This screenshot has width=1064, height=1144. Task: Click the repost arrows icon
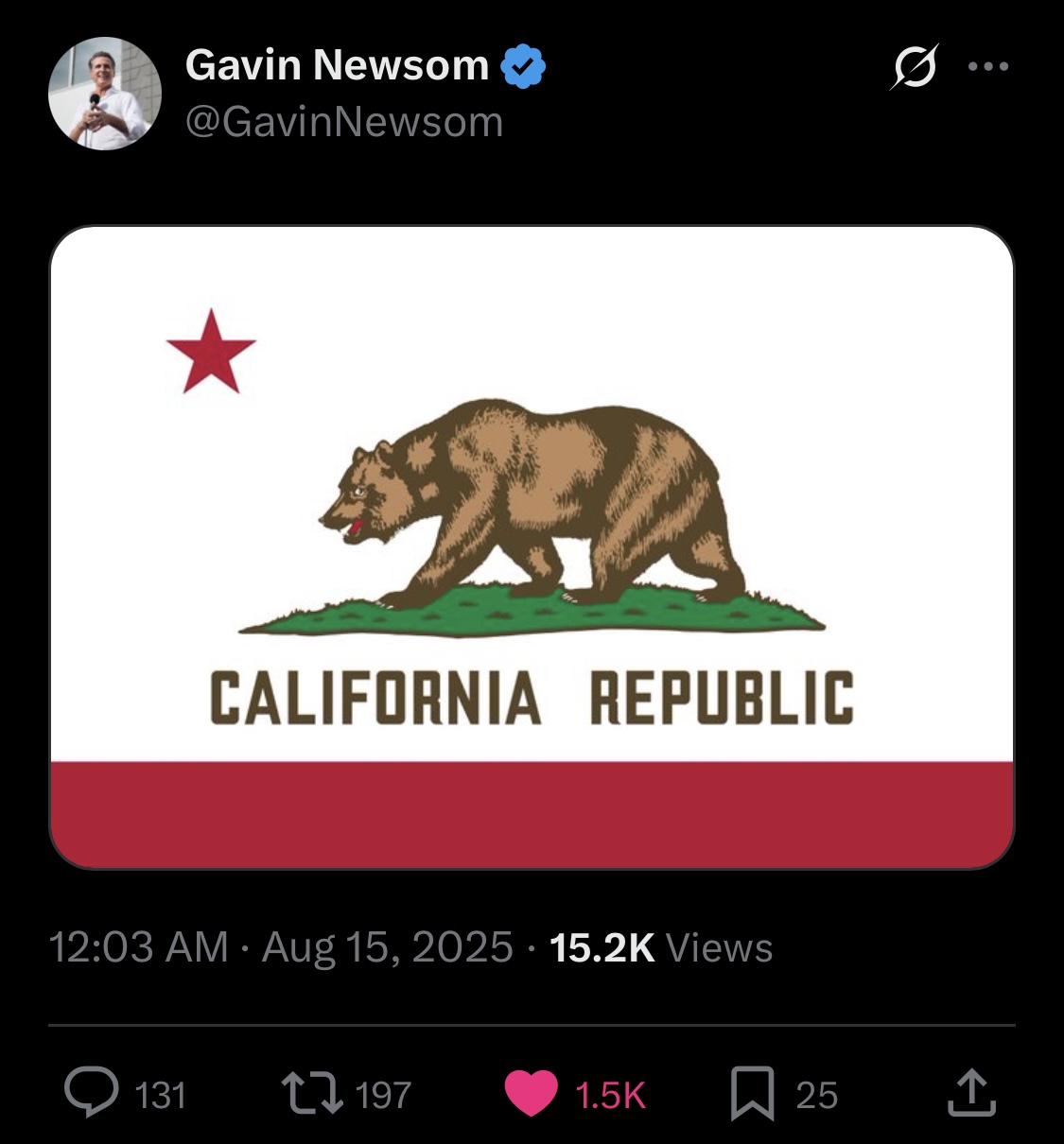pyautogui.click(x=312, y=1092)
